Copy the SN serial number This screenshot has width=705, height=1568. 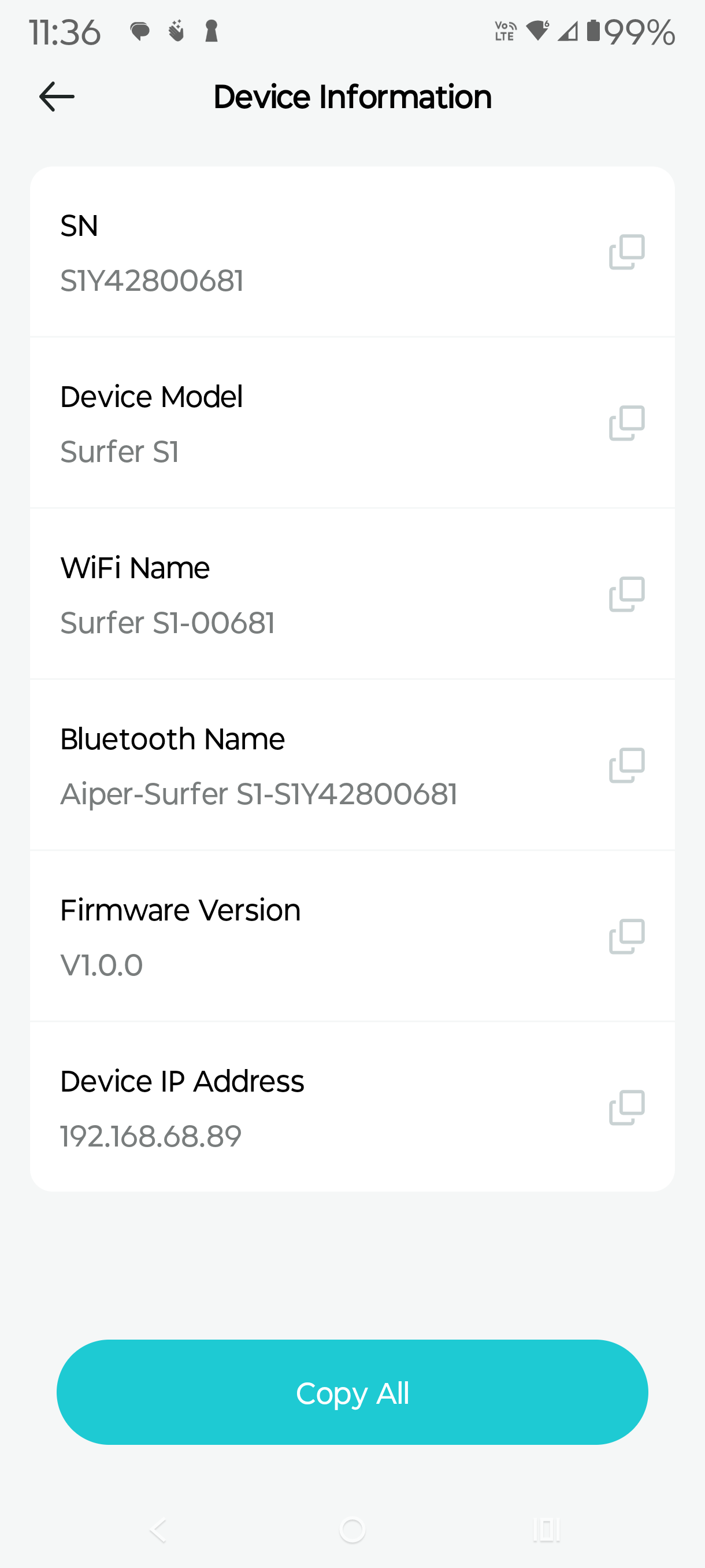click(626, 252)
